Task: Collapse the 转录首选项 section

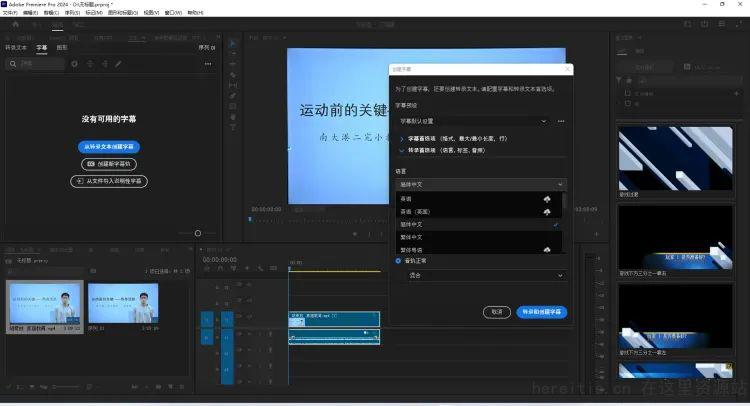Action: (401, 150)
